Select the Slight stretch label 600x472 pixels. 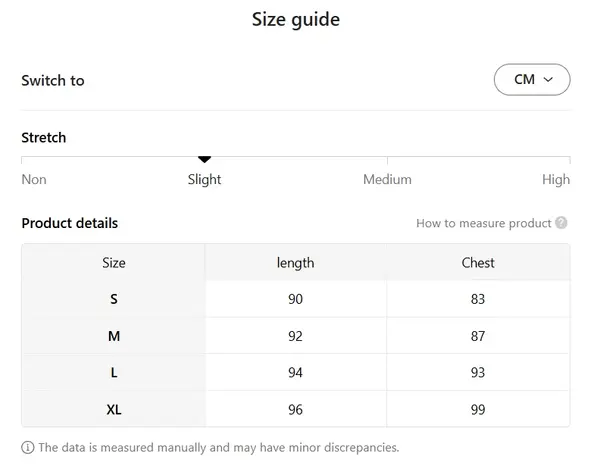coord(205,180)
